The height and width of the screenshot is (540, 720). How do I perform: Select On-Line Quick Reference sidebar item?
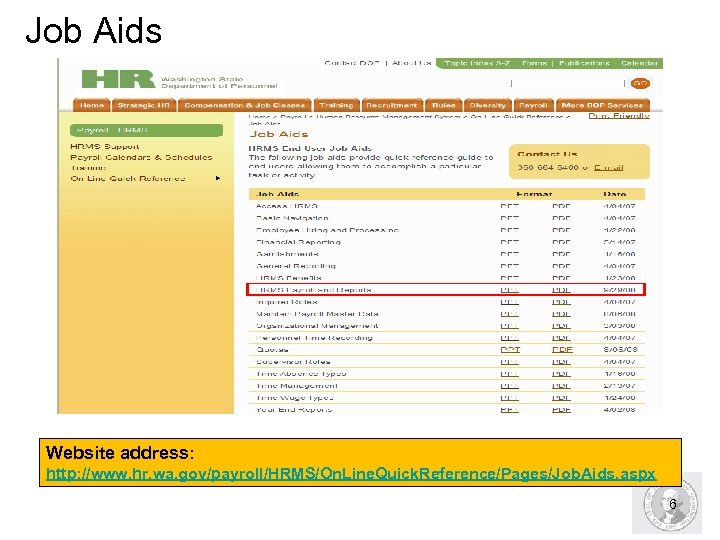coord(128,178)
